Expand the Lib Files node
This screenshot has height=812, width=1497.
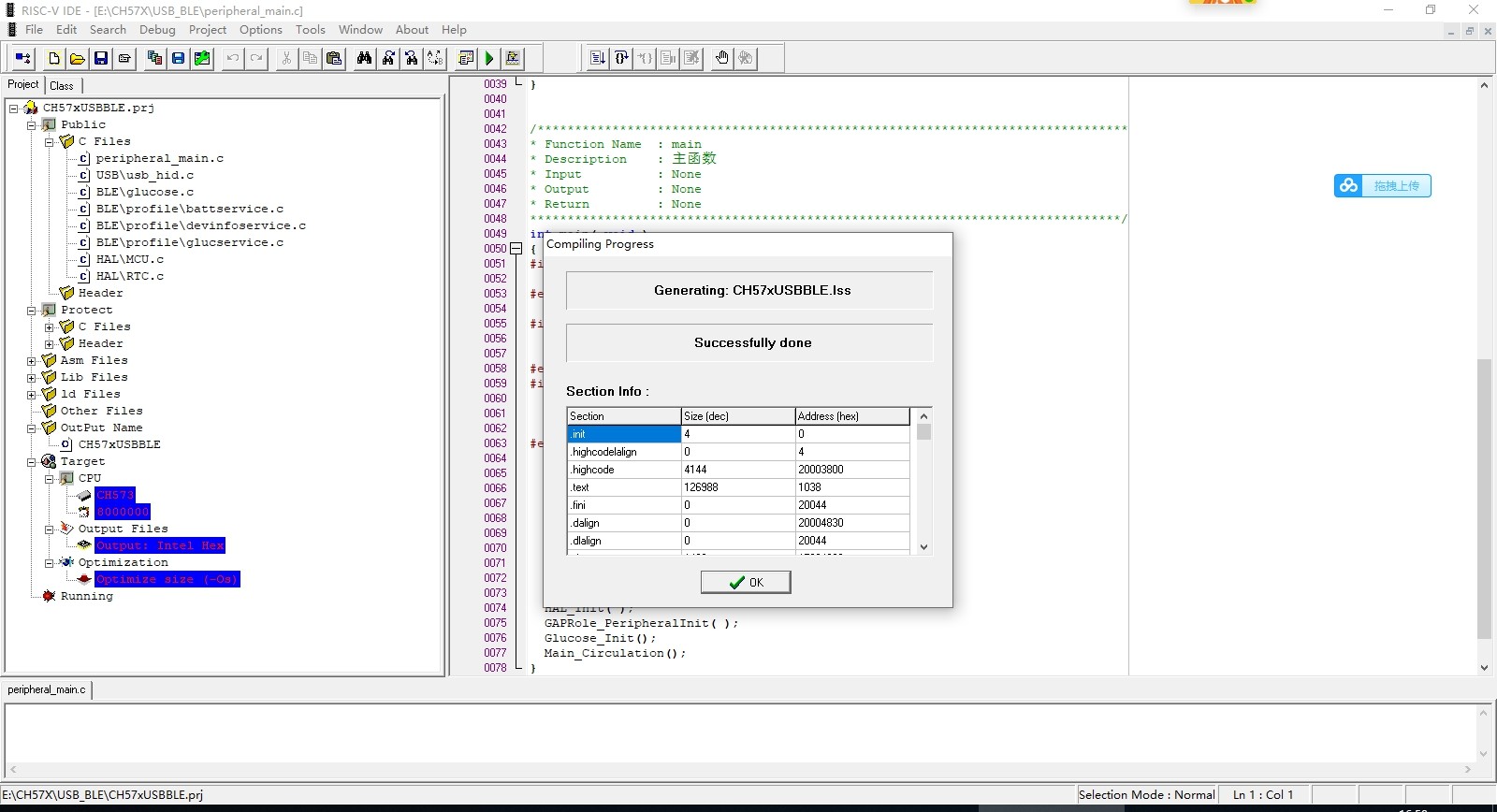coord(32,378)
